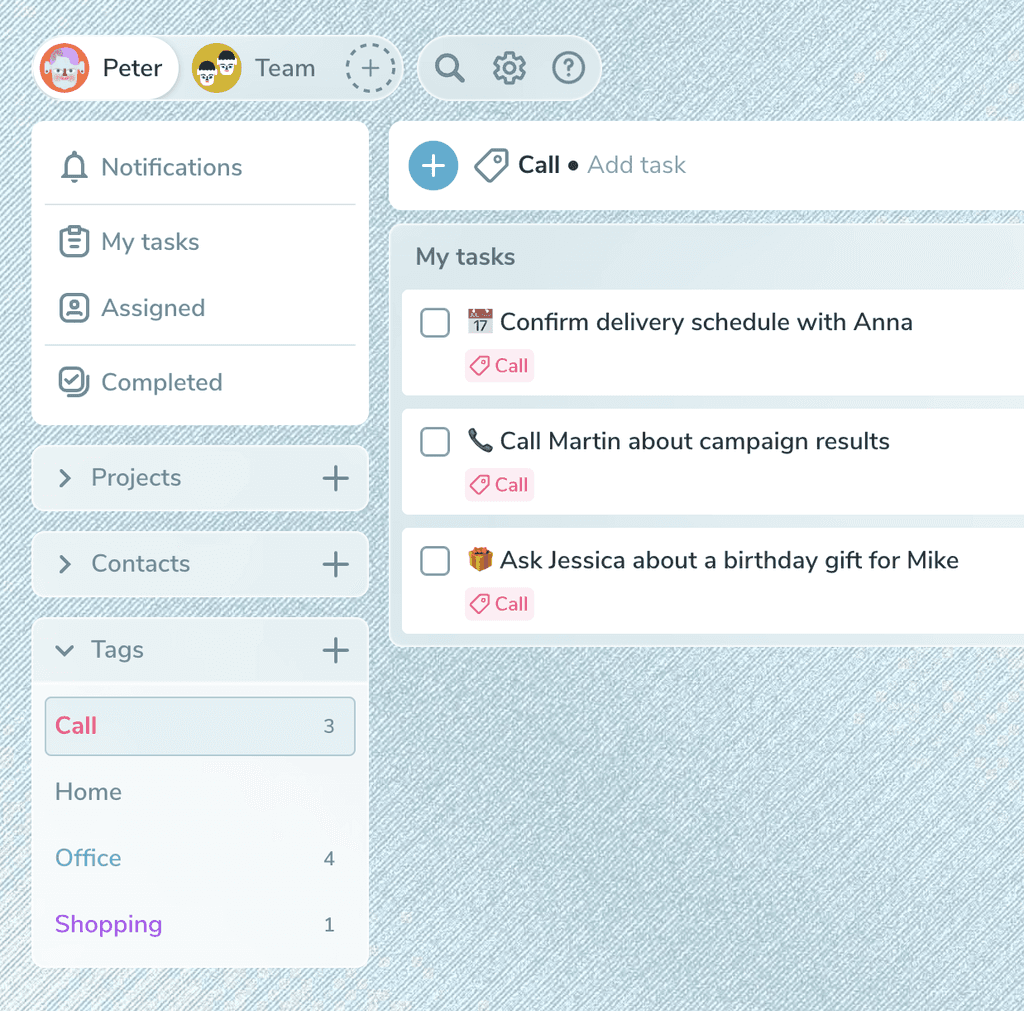
Task: Expand the Contacts section chevron
Action: 64,564
